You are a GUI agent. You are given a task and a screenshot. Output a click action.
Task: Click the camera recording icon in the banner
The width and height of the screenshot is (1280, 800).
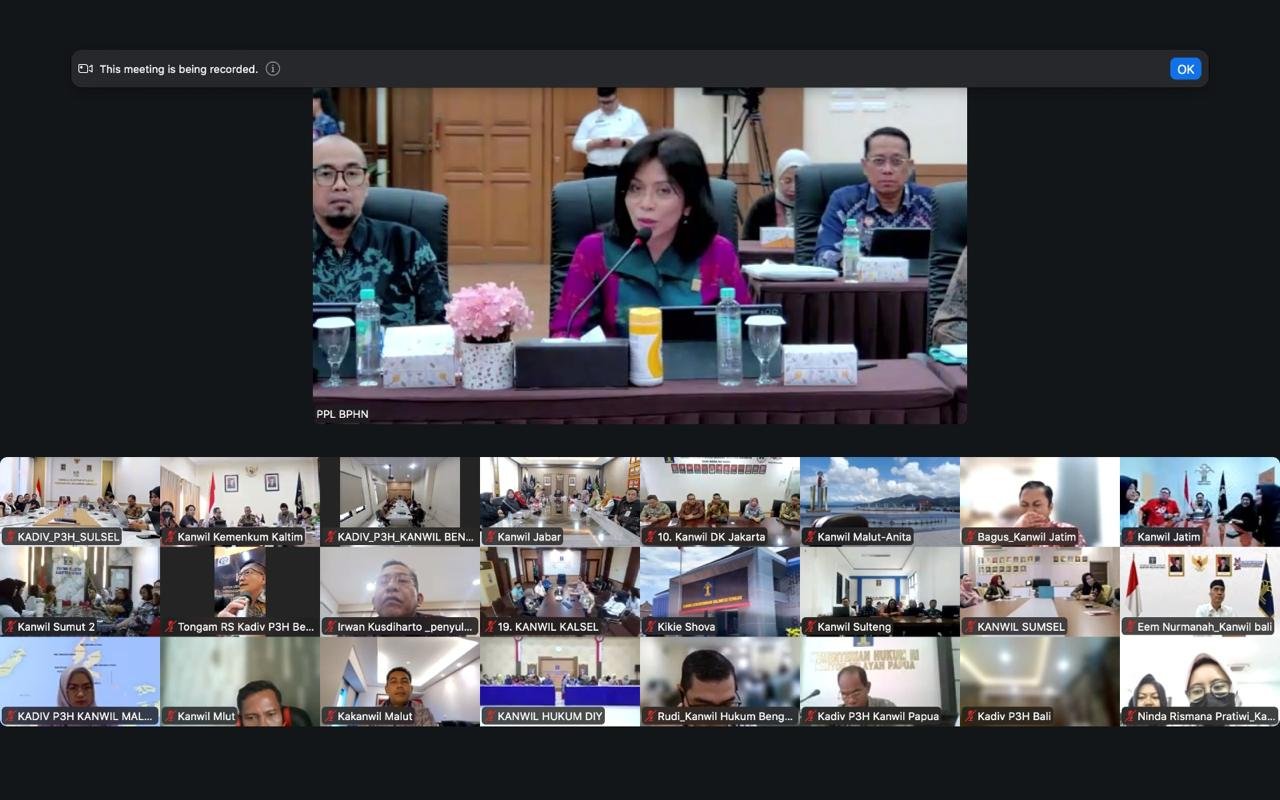[86, 69]
